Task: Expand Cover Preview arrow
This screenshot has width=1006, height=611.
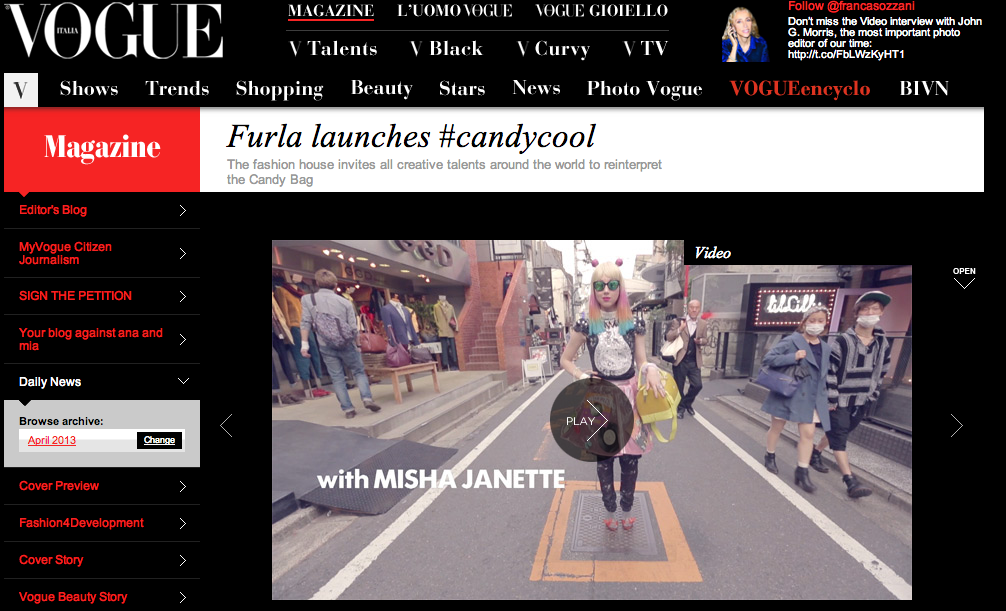Action: click(183, 486)
